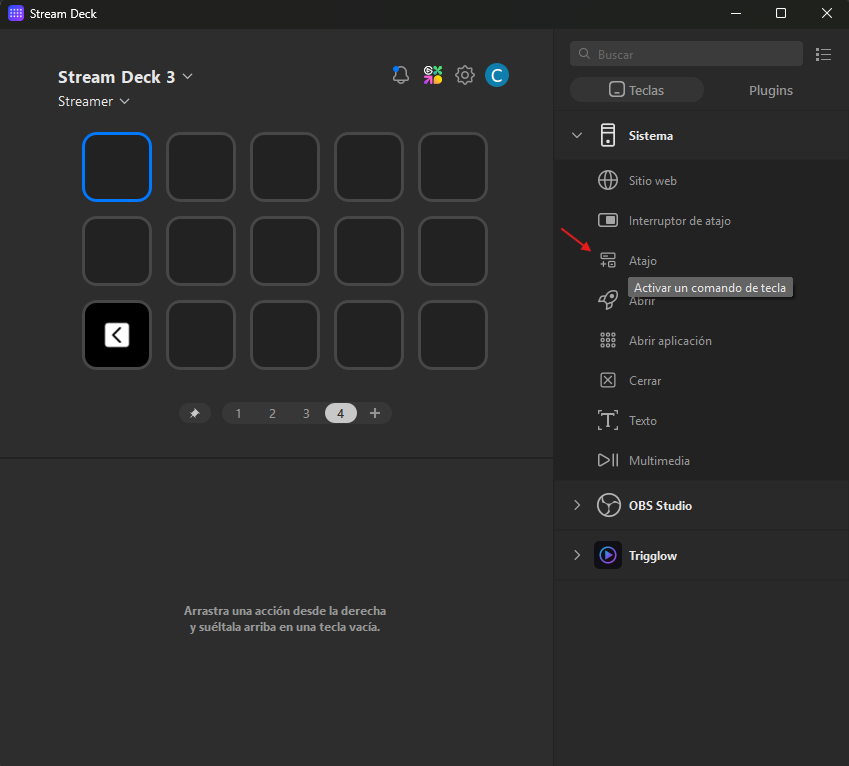The image size is (849, 766).
Task: Go to page 2
Action: [x=272, y=414]
